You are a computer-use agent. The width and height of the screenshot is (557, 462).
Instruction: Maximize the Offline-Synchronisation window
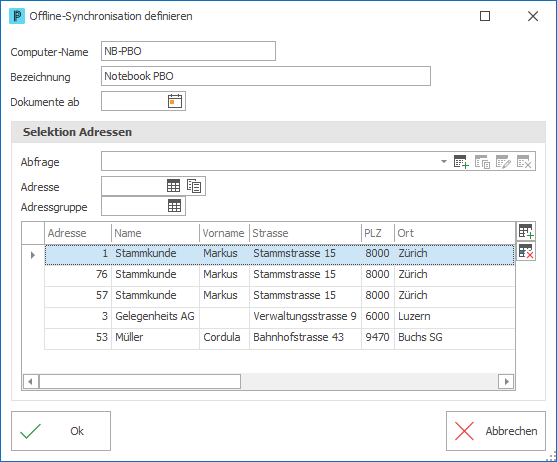pos(485,16)
